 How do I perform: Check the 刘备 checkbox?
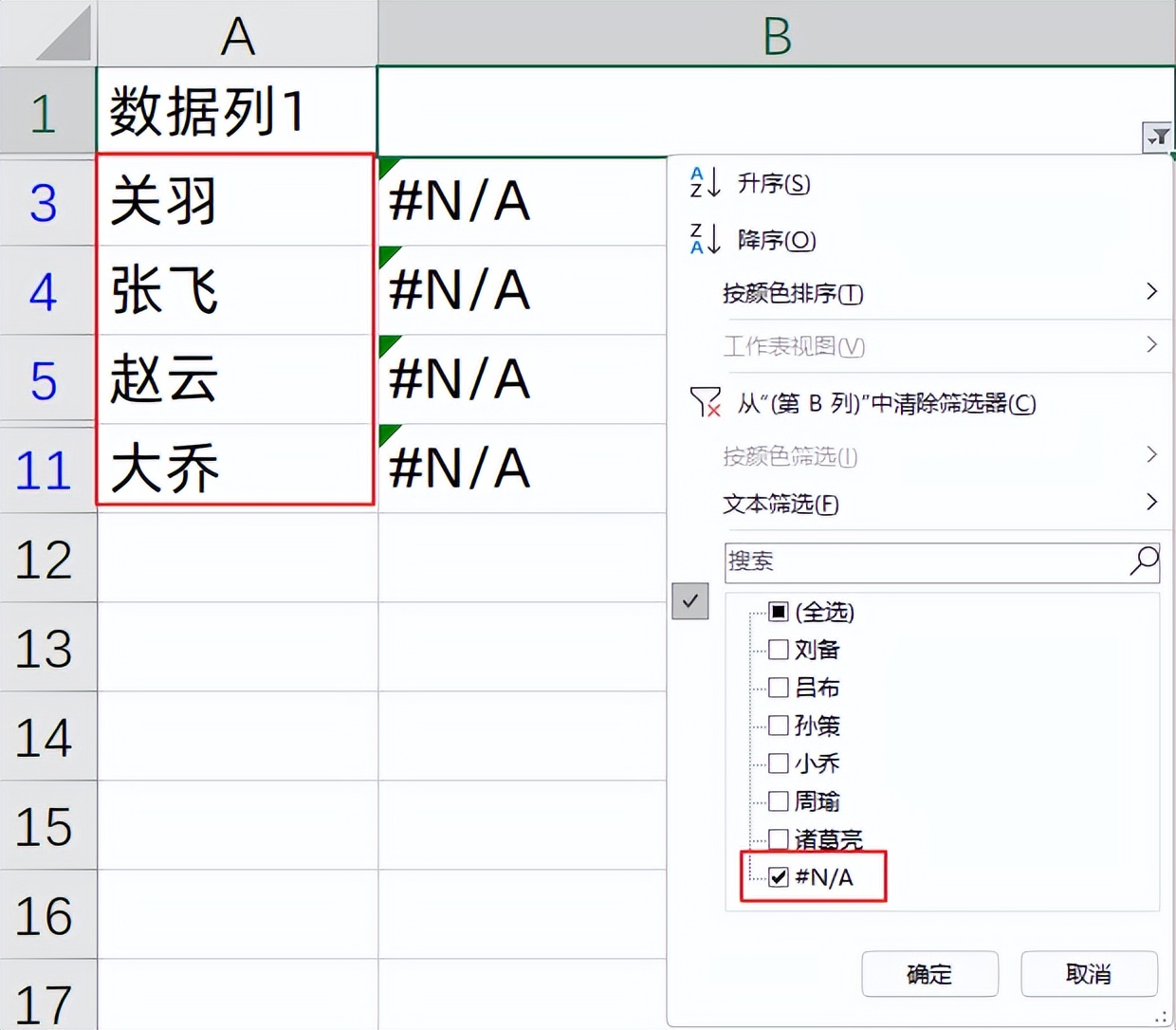[x=779, y=650]
